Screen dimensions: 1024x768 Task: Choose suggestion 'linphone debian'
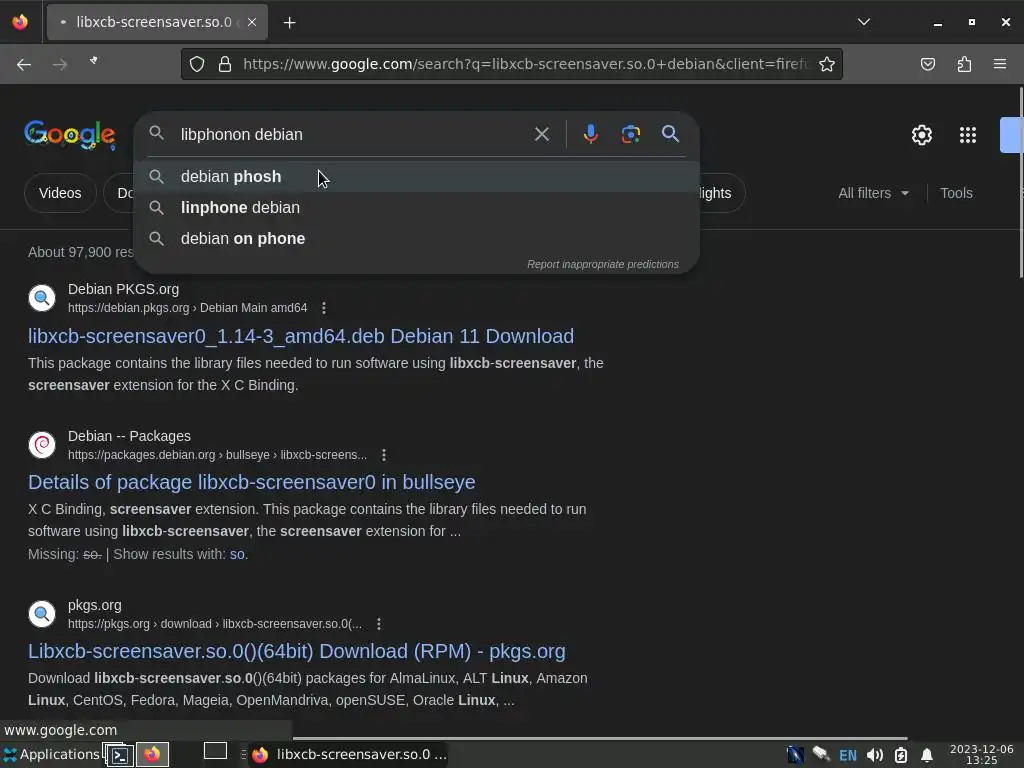[417, 208]
